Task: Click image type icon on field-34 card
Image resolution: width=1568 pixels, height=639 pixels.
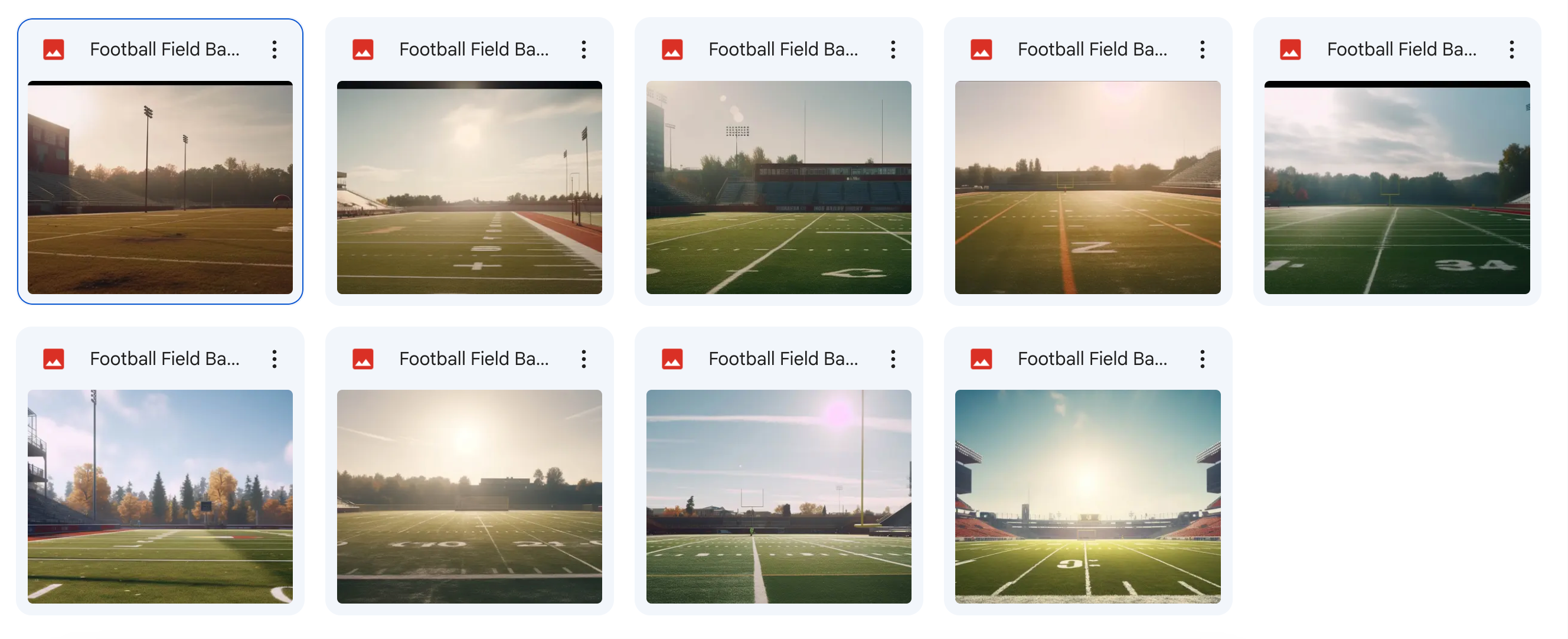Action: tap(1291, 50)
